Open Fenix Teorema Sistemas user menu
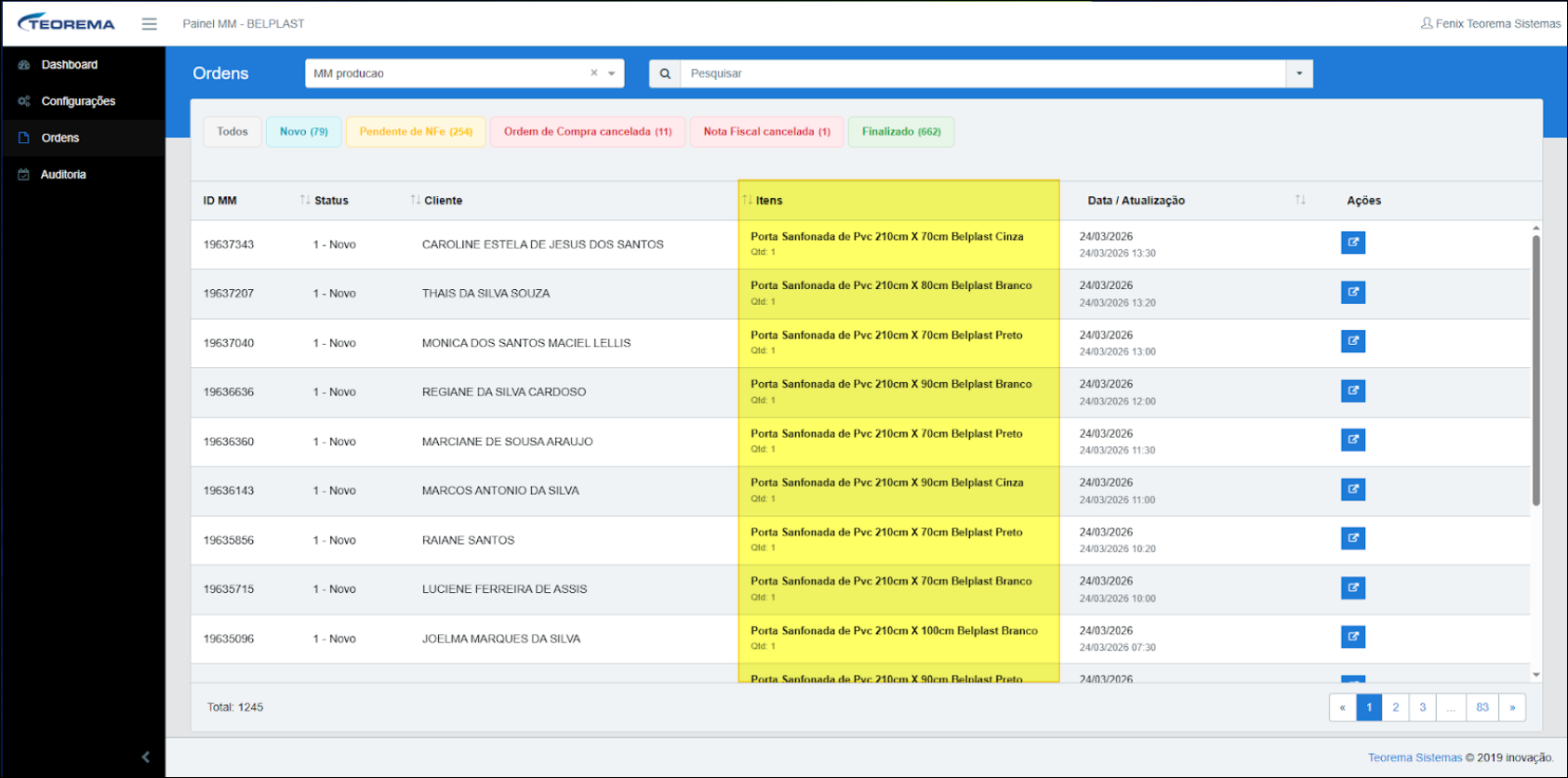This screenshot has height=778, width=1568. pos(1490,23)
